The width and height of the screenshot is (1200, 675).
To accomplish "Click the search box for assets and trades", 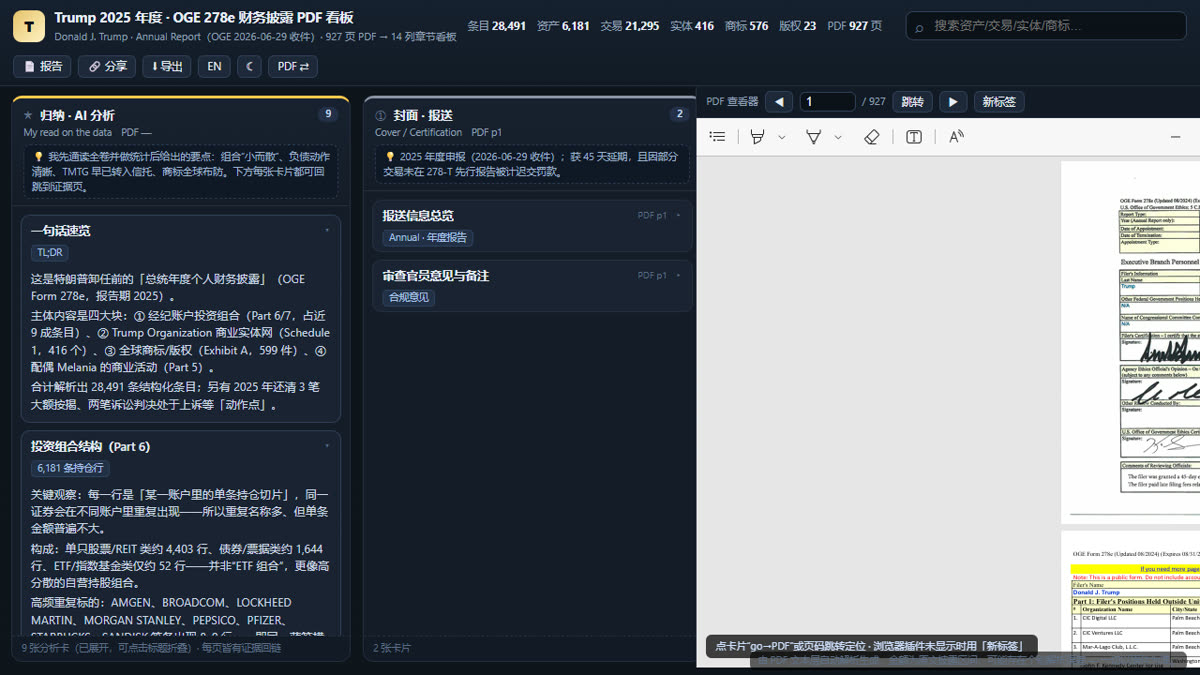I will 1046,26.
